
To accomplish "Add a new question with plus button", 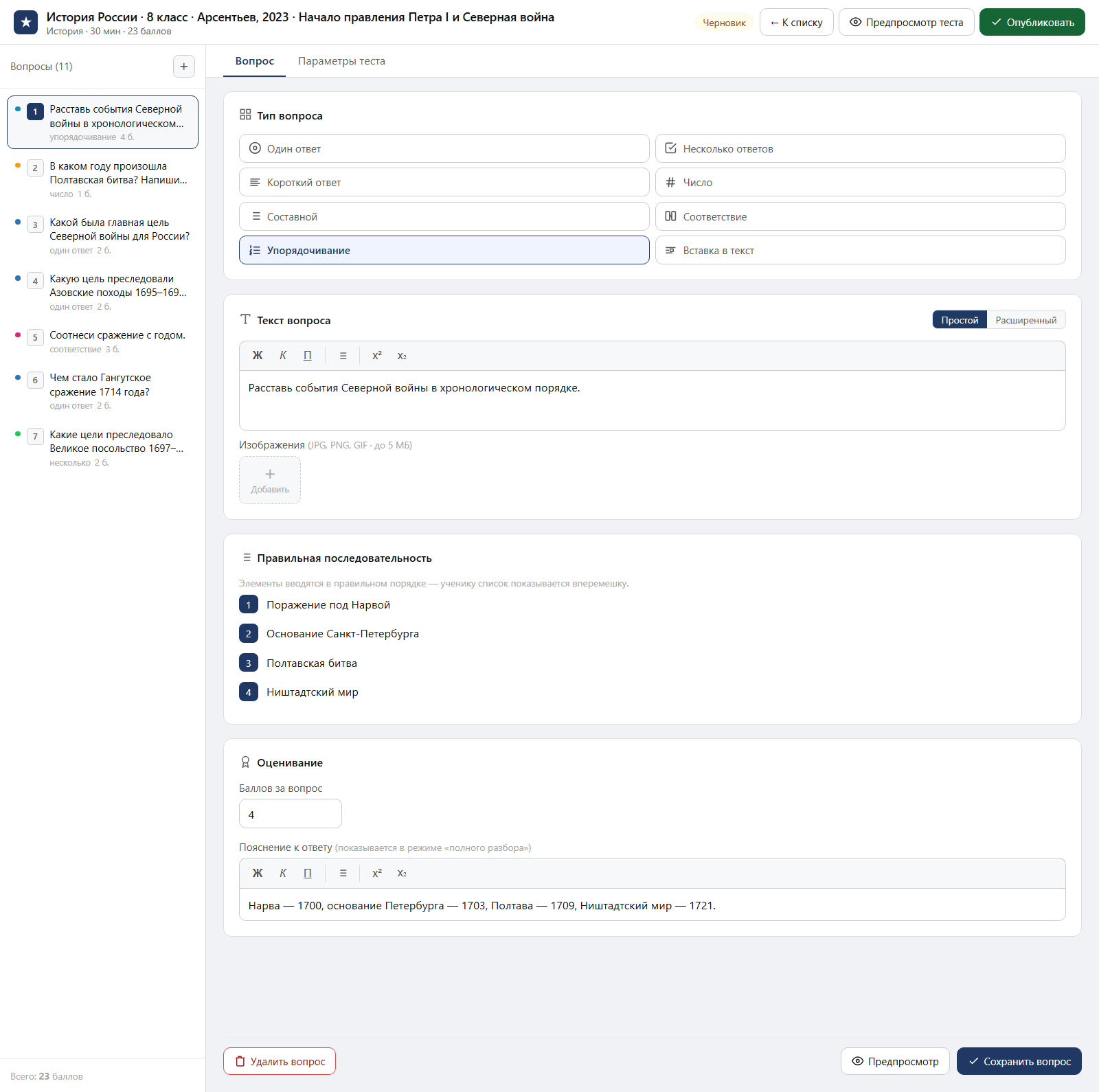I will coord(183,67).
